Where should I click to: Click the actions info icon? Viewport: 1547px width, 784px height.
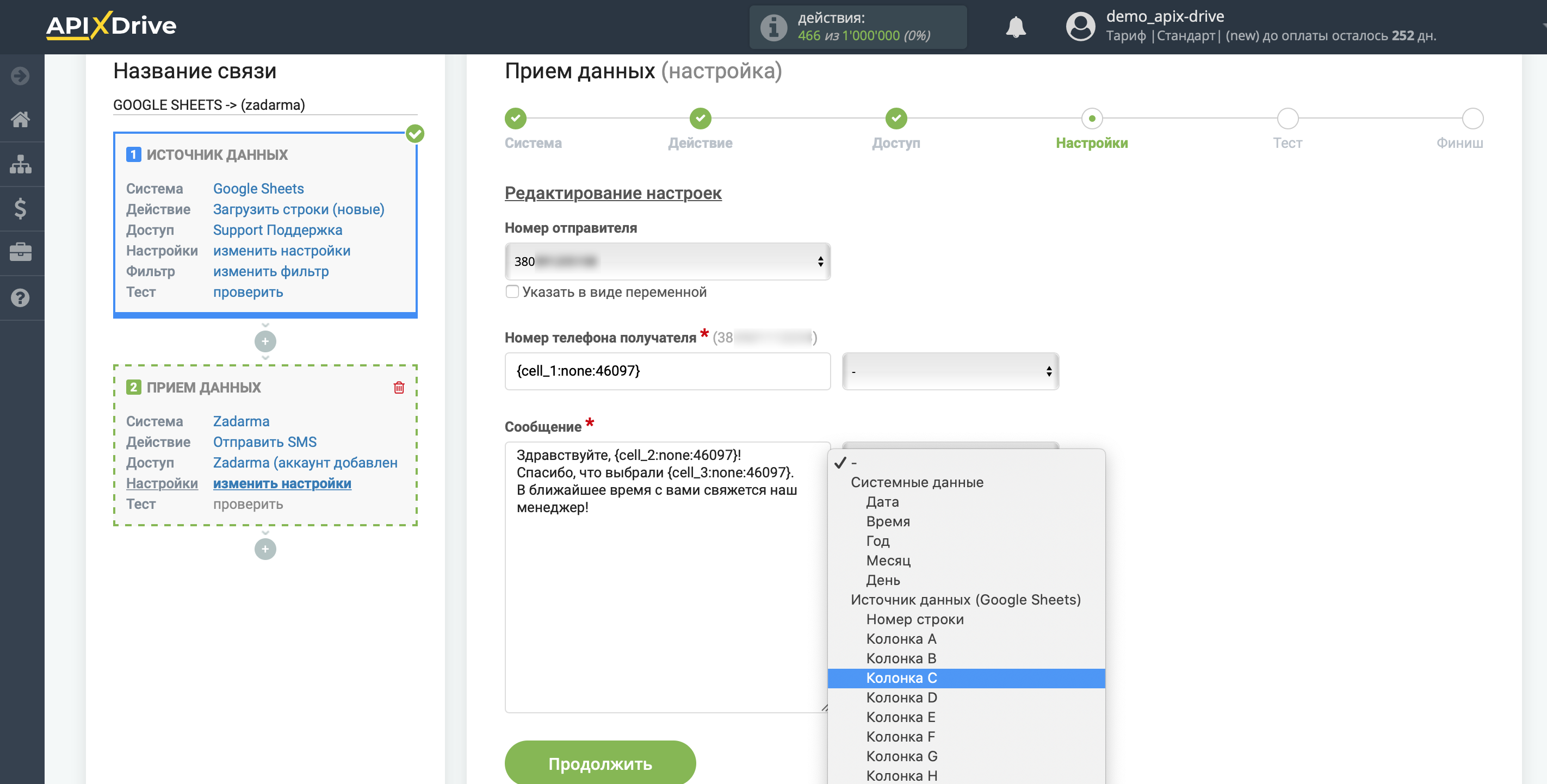(773, 27)
